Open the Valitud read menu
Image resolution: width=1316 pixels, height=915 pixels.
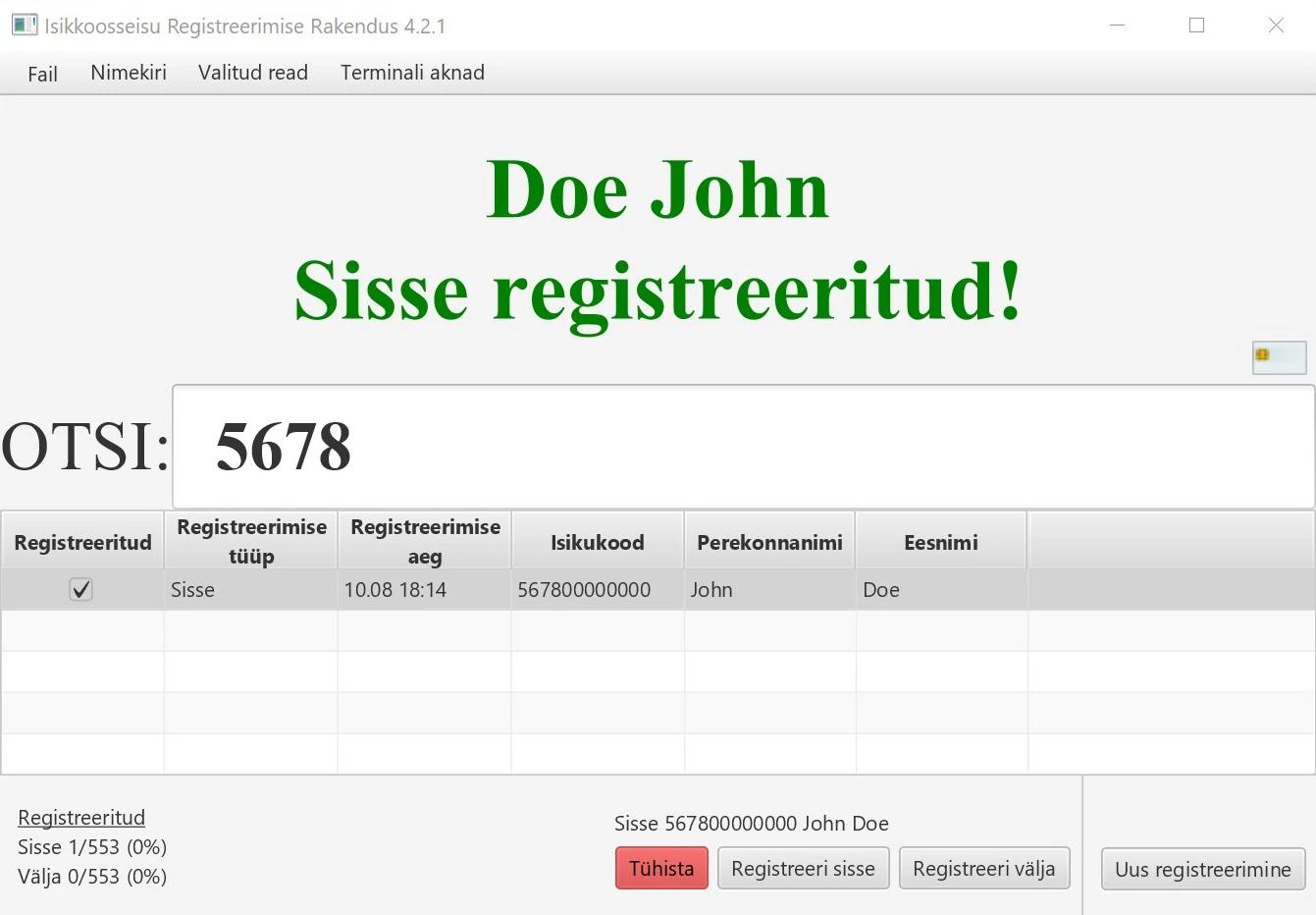coord(252,73)
